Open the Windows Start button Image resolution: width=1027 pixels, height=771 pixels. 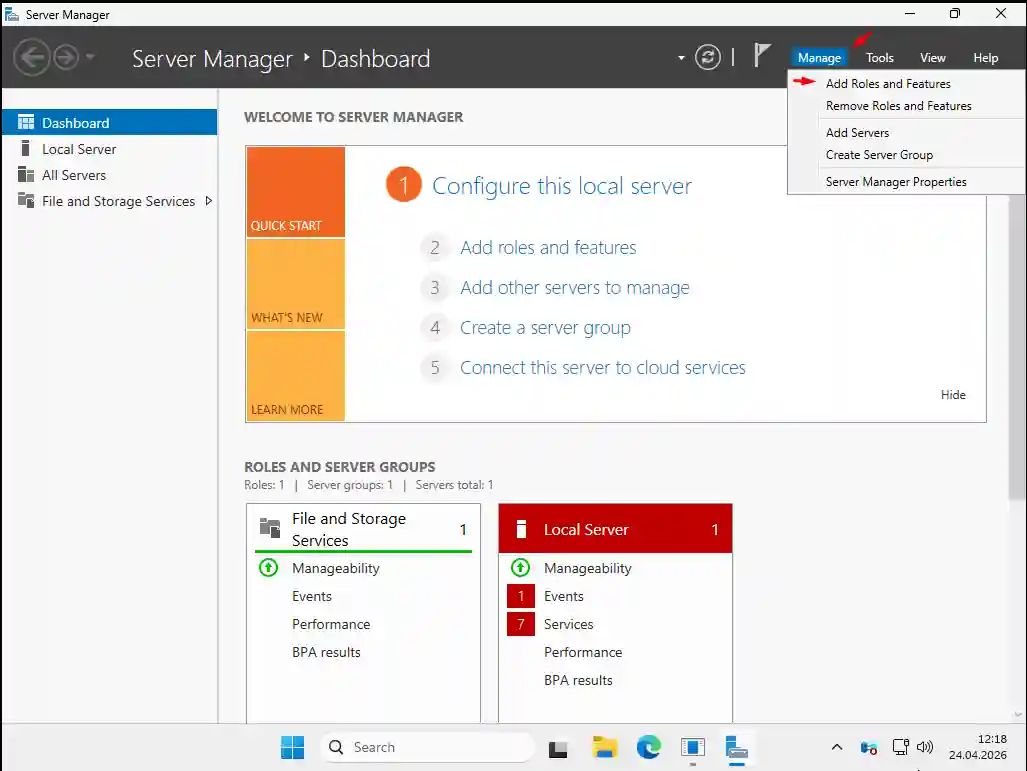coord(292,747)
